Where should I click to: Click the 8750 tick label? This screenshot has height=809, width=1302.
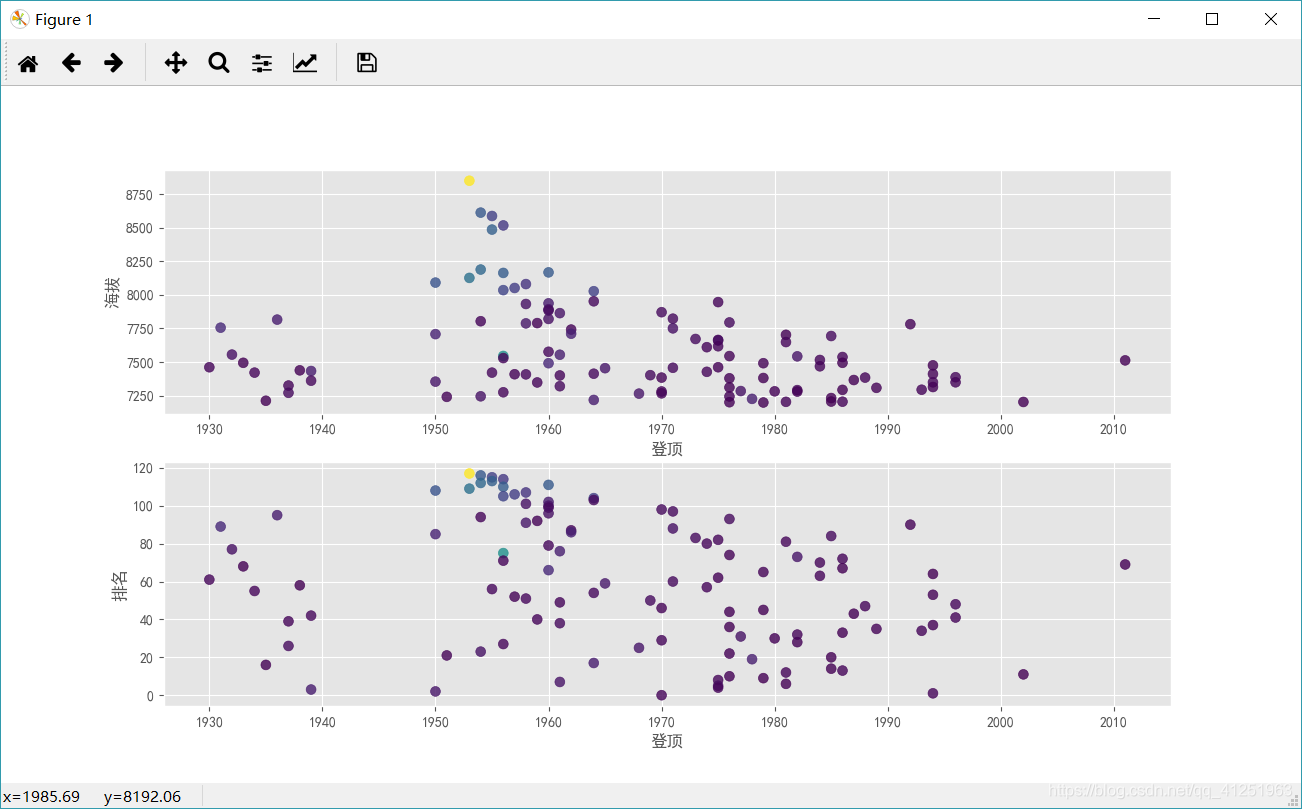pyautogui.click(x=140, y=195)
